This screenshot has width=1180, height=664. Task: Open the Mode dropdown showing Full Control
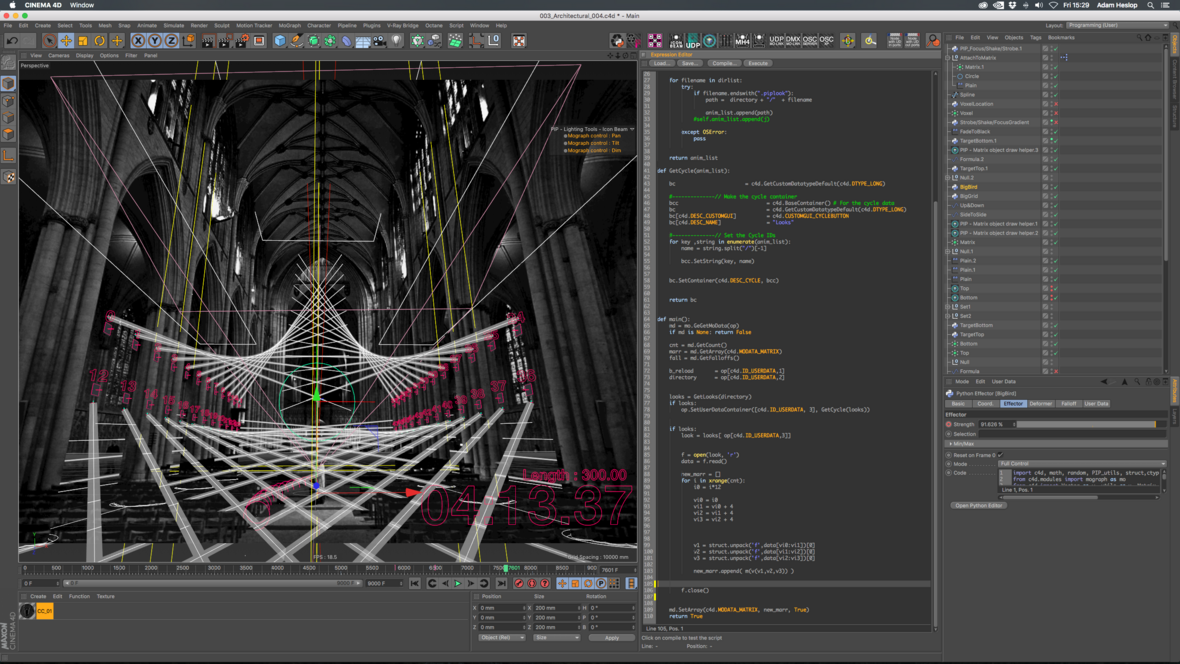coord(1082,464)
